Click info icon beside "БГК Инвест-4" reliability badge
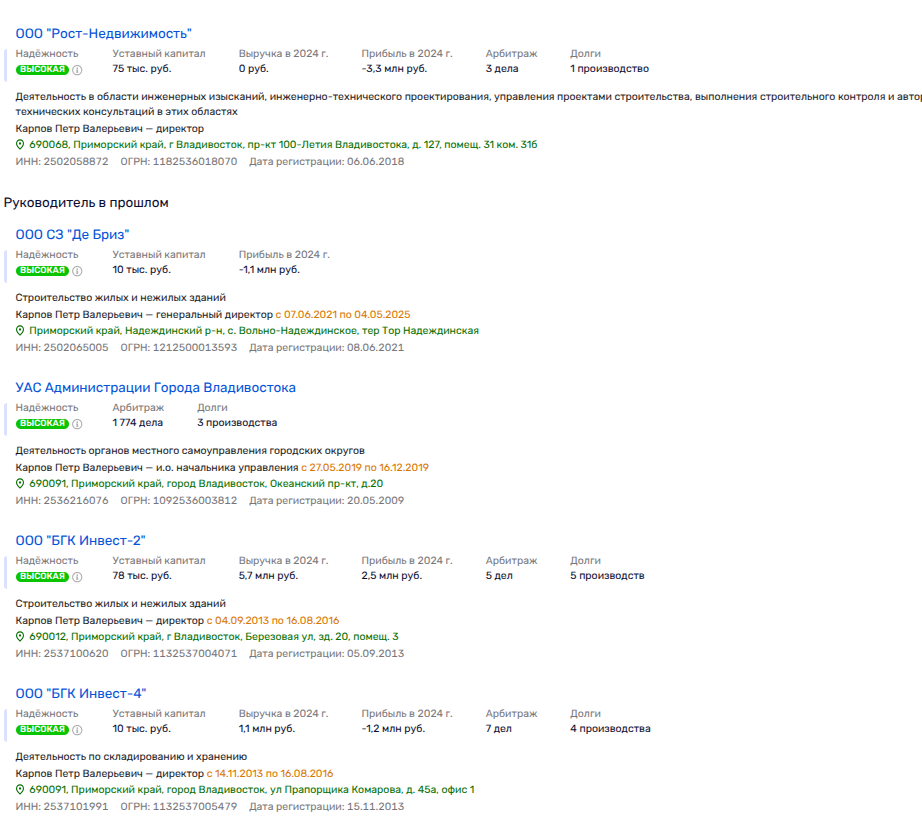 [77, 730]
